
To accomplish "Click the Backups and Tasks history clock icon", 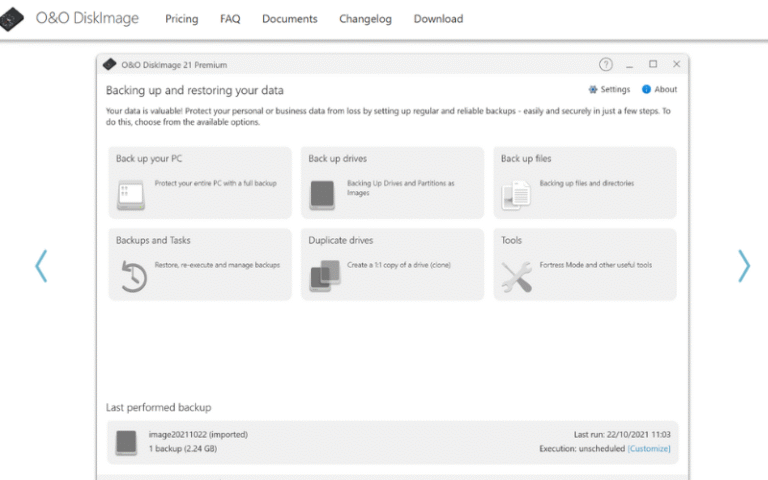I will point(133,275).
